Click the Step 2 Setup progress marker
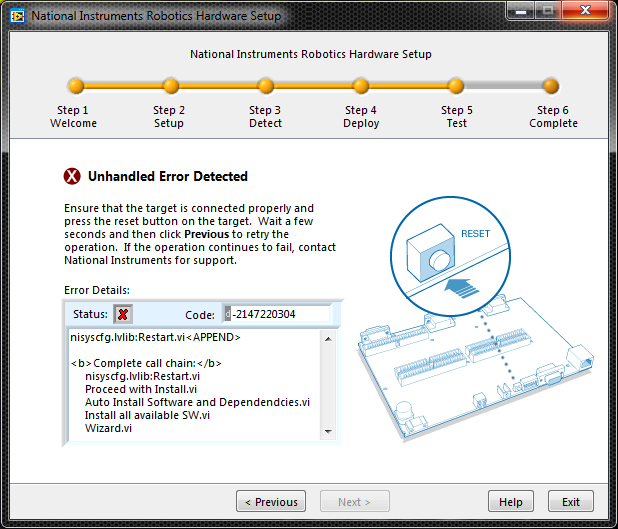This screenshot has width=618, height=529. 171,86
